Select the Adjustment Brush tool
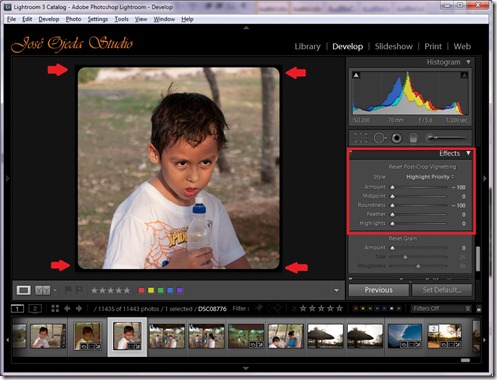This screenshot has width=497, height=380. point(446,137)
